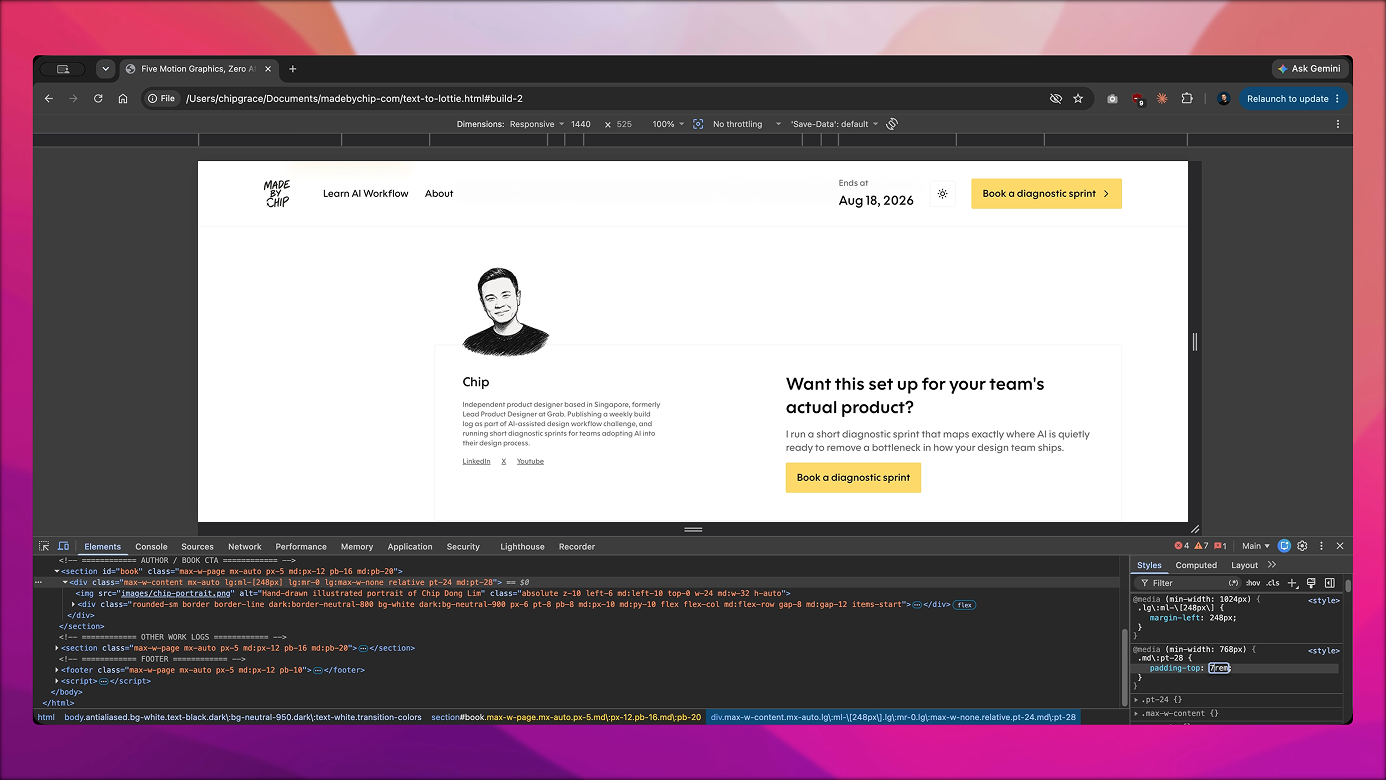Toggle the light/dark theme sun button
The image size is (1386, 780).
coord(942,194)
